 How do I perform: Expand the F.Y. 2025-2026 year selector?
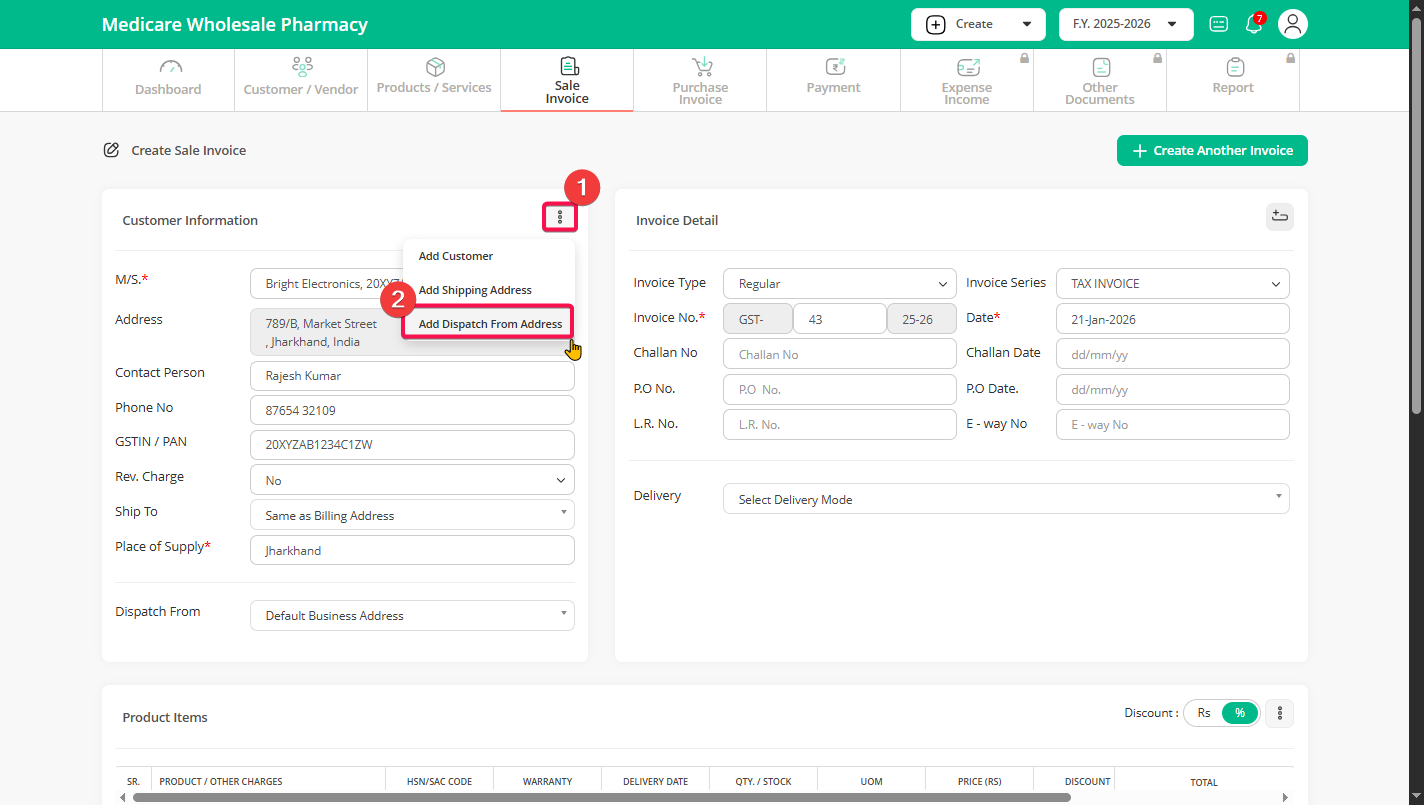[x=1125, y=24]
